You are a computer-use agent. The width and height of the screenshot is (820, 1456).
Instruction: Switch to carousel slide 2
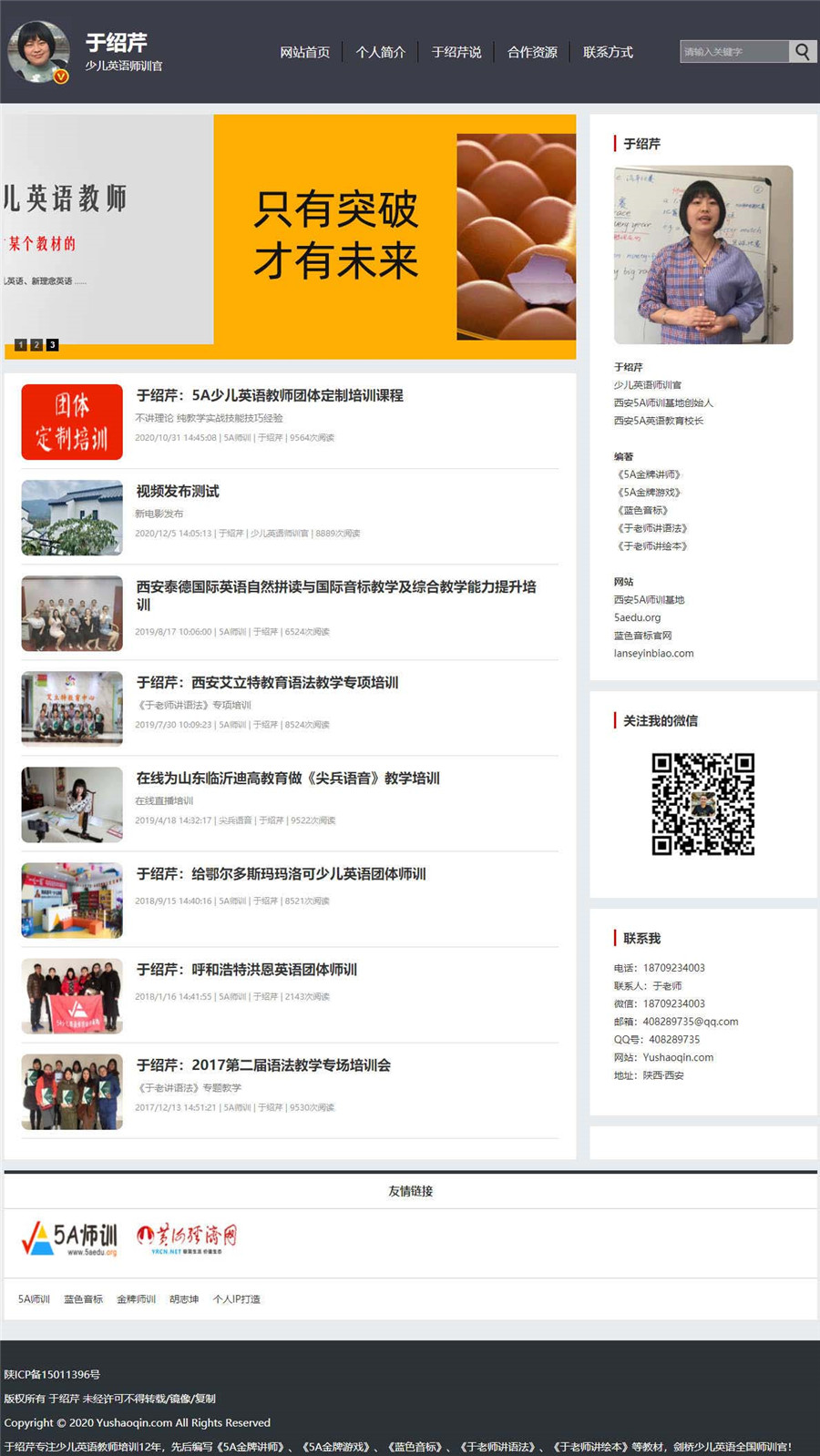[x=36, y=345]
